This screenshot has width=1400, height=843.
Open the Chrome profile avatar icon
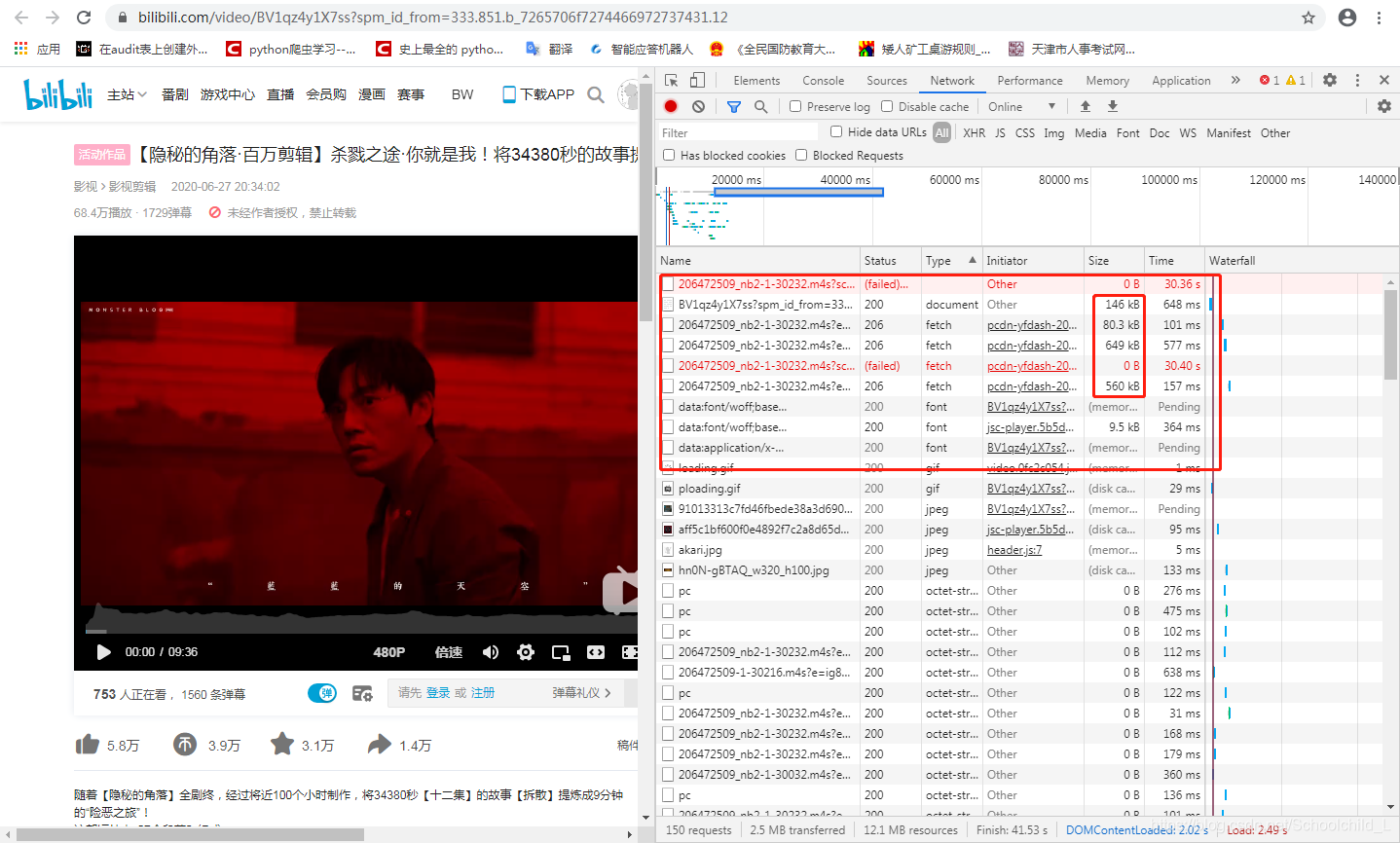1347,18
